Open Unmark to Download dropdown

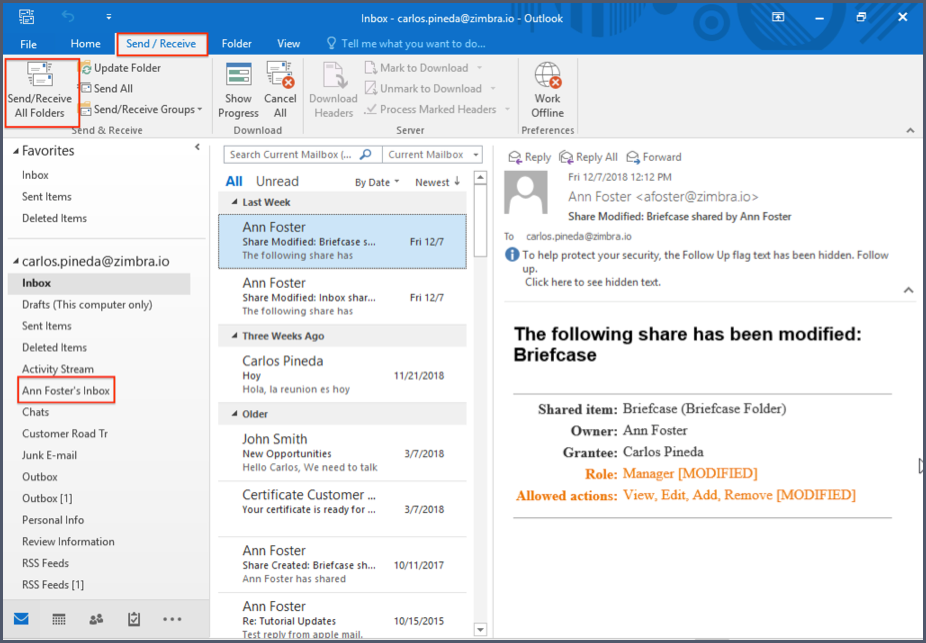pyautogui.click(x=493, y=89)
